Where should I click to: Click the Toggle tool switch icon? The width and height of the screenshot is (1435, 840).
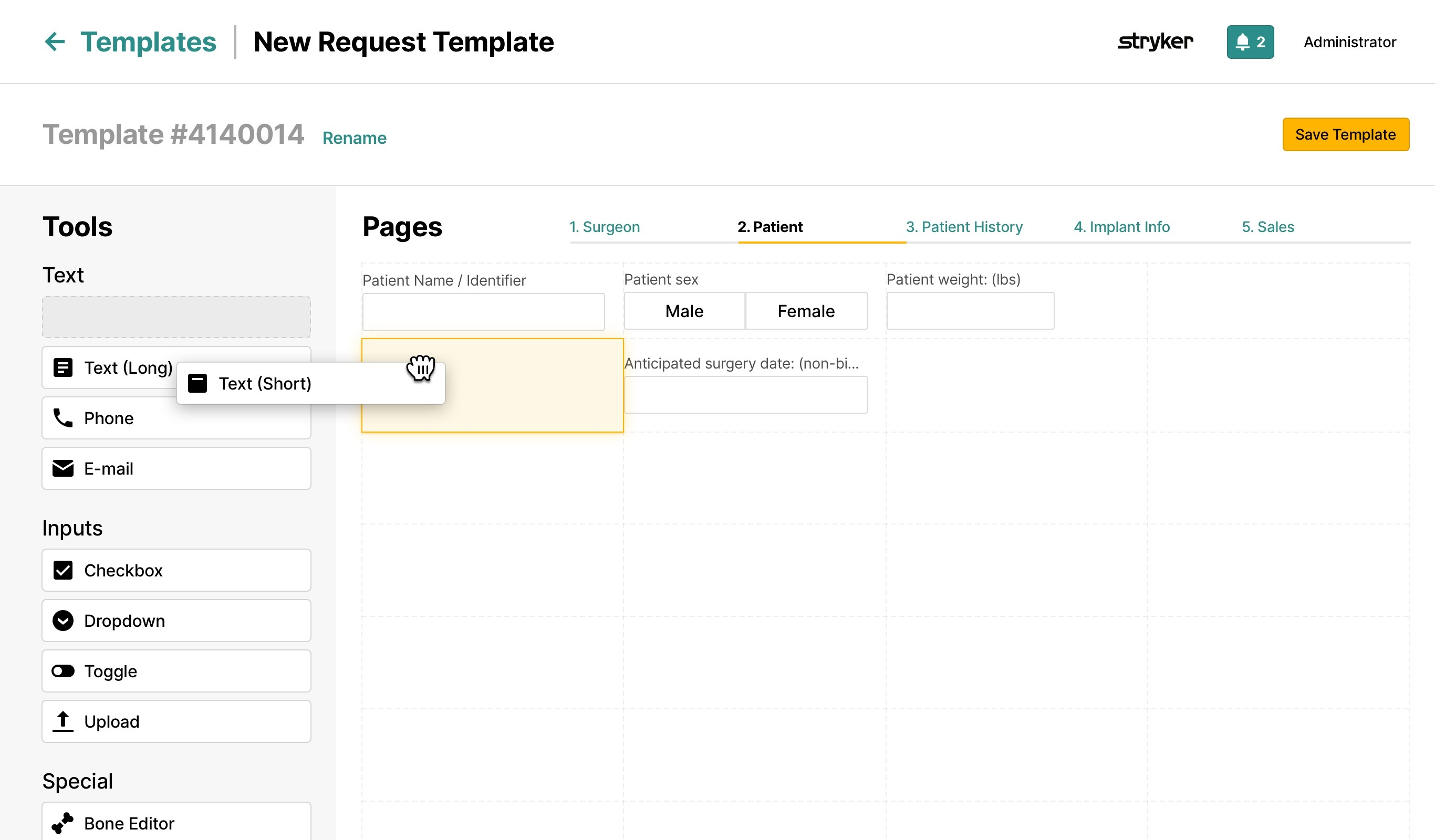(x=63, y=671)
